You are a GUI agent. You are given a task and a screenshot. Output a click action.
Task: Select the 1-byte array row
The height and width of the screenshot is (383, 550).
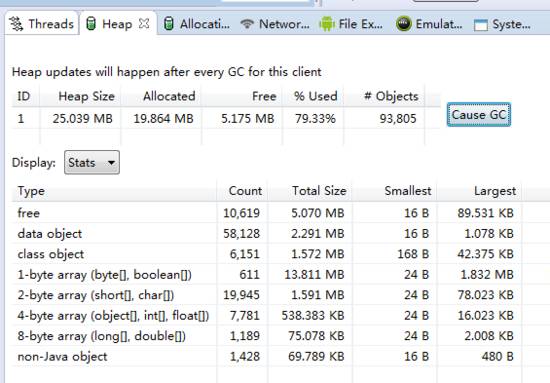point(266,274)
